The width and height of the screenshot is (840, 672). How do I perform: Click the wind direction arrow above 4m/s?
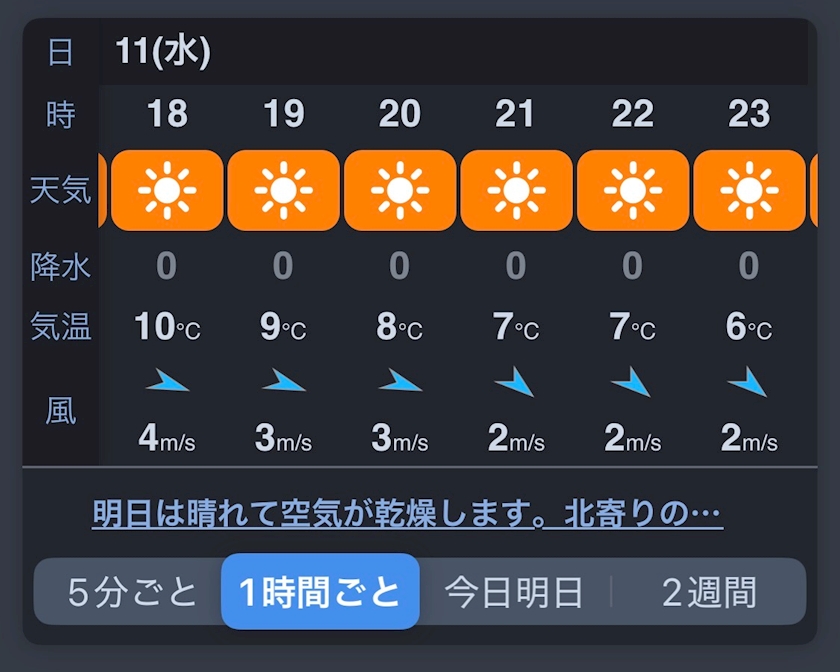[167, 381]
